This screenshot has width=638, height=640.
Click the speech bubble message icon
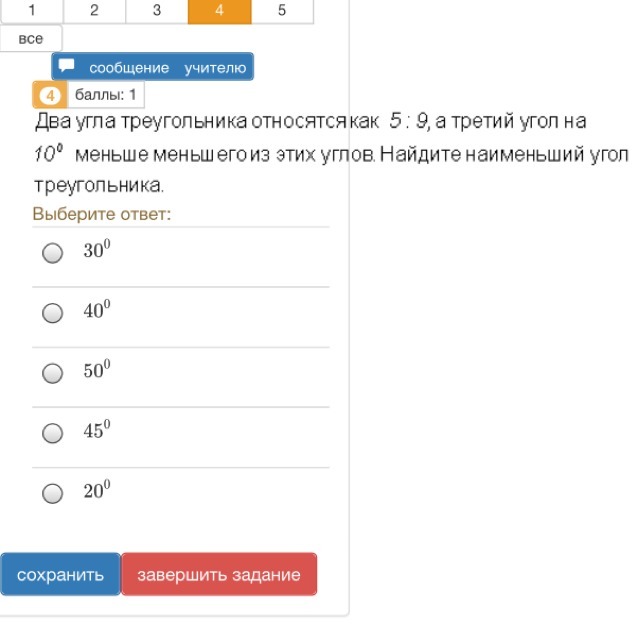pos(67,67)
